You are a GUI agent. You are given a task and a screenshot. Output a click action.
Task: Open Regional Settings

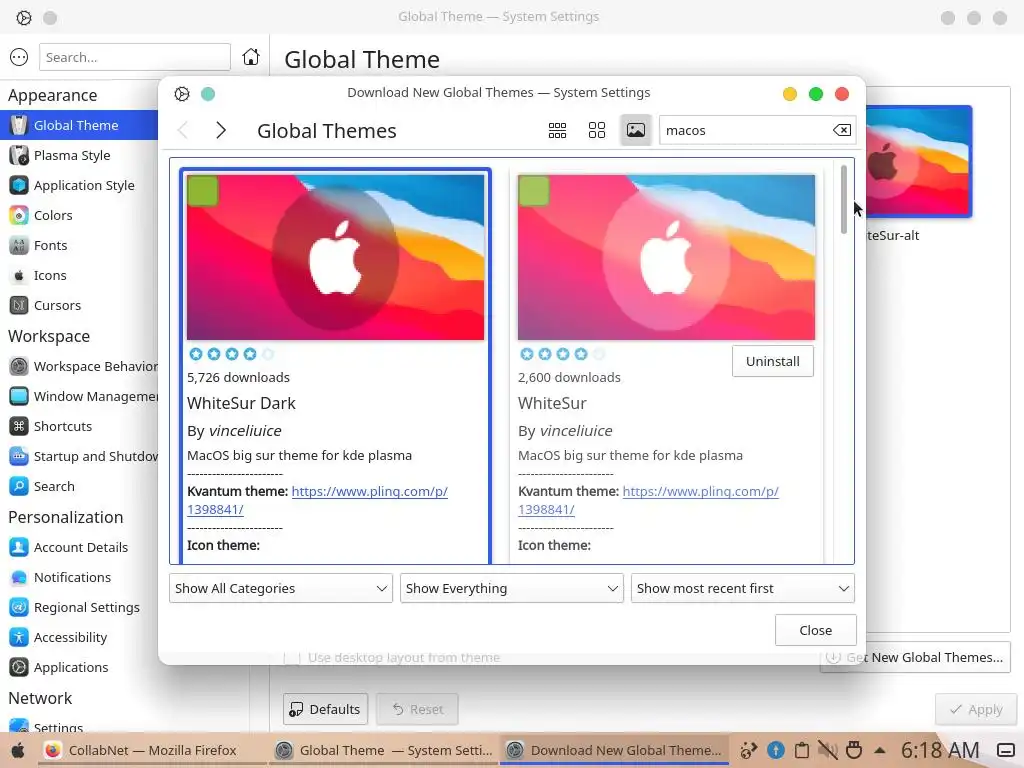coord(79,607)
